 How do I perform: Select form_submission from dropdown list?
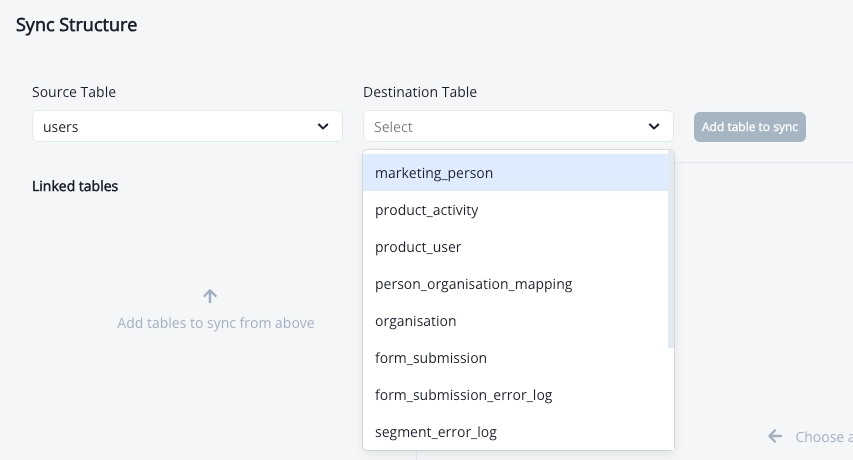[x=515, y=358]
